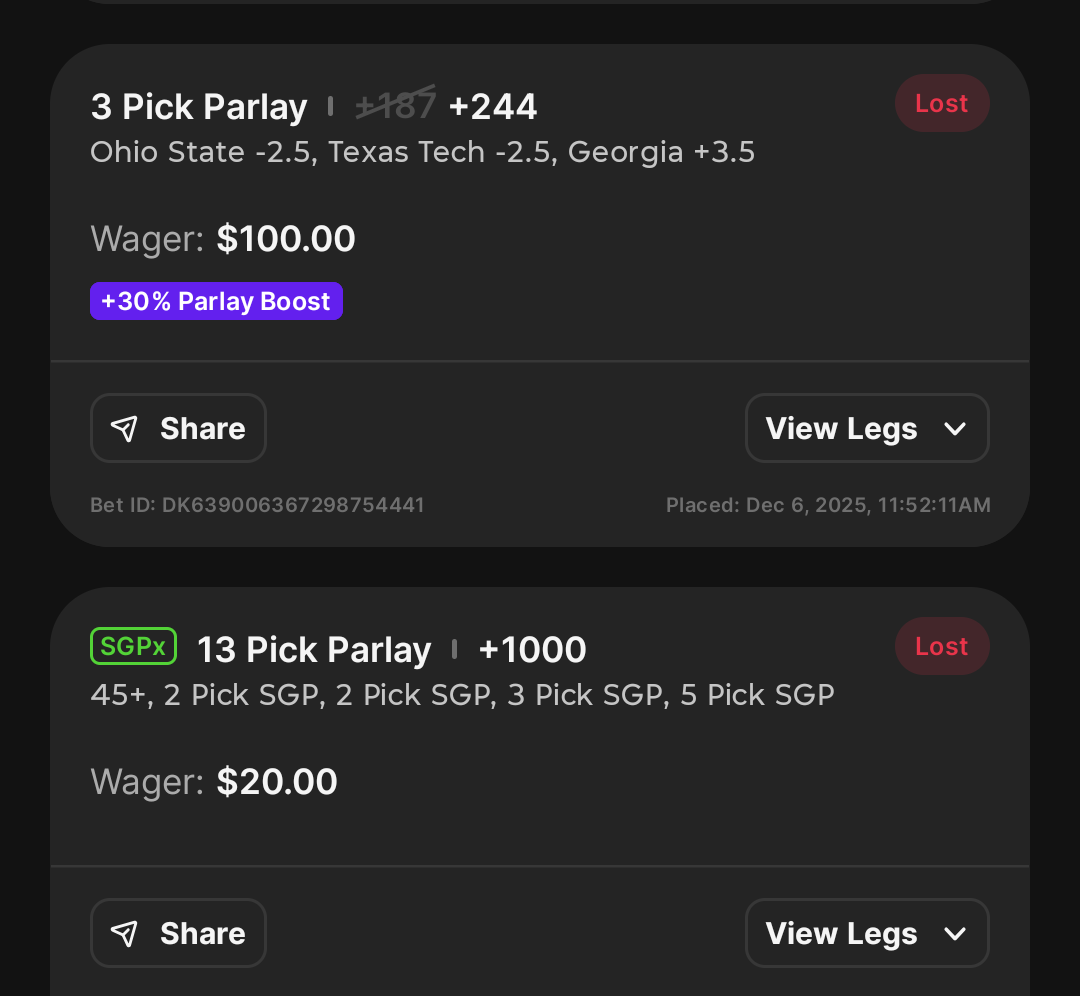Screen dimensions: 1080x996
Task: Click the +1000 odds on the 13 Pick Parlay
Action: [532, 650]
